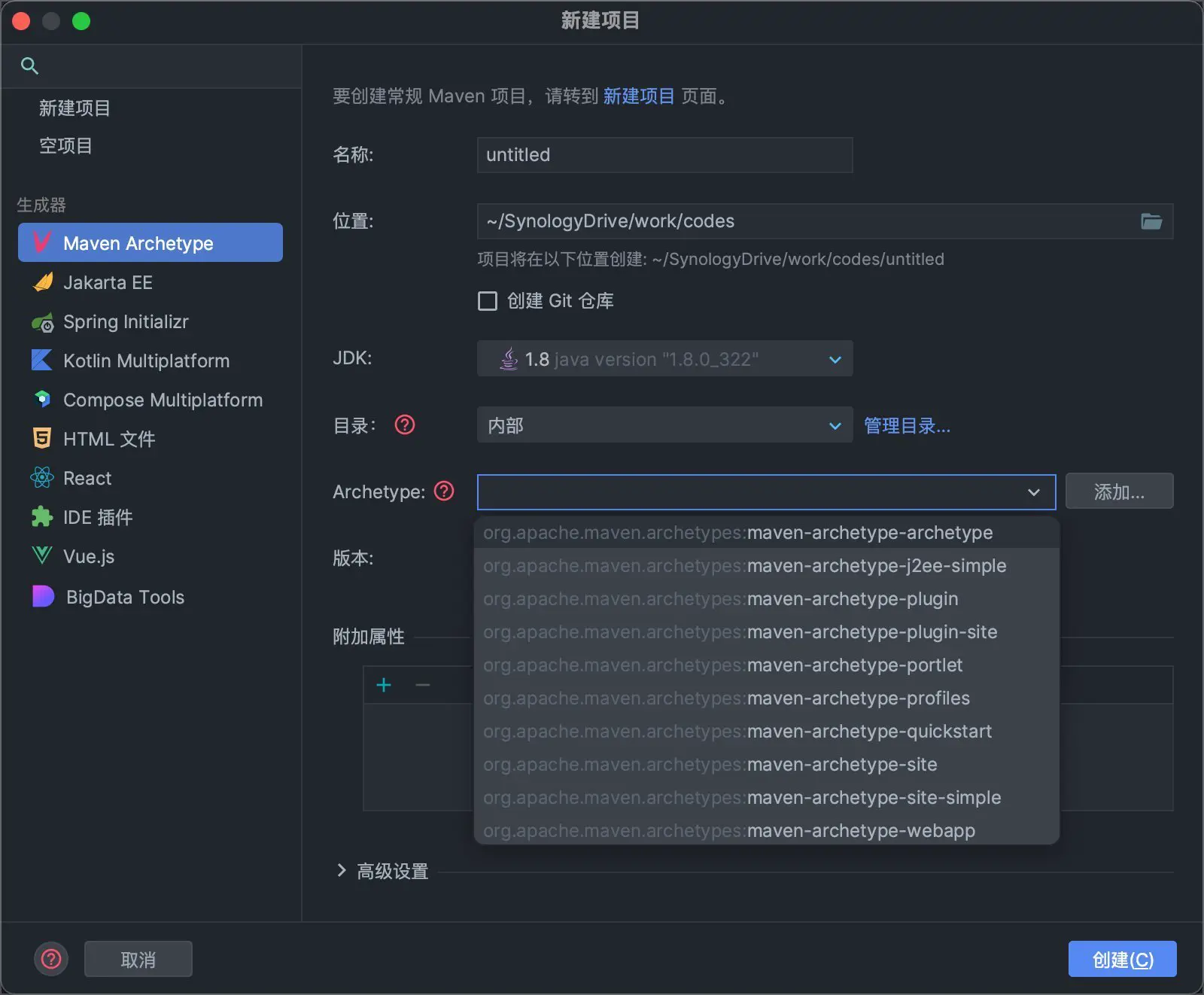Image resolution: width=1204 pixels, height=995 pixels.
Task: Select the Spring Initializr generator
Action: [x=126, y=322]
